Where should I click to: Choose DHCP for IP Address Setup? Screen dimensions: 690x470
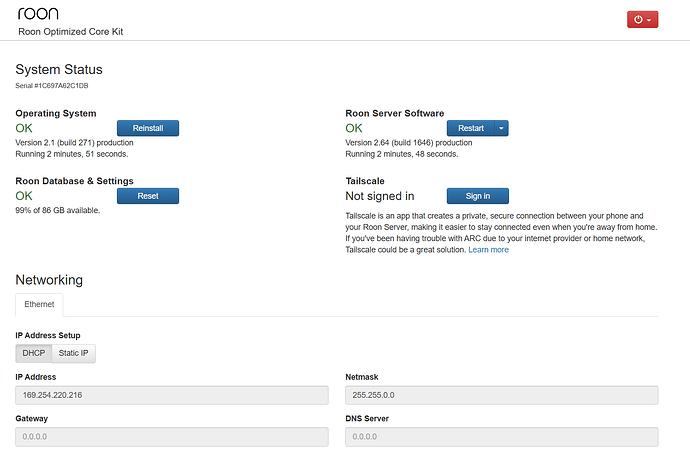tap(34, 353)
